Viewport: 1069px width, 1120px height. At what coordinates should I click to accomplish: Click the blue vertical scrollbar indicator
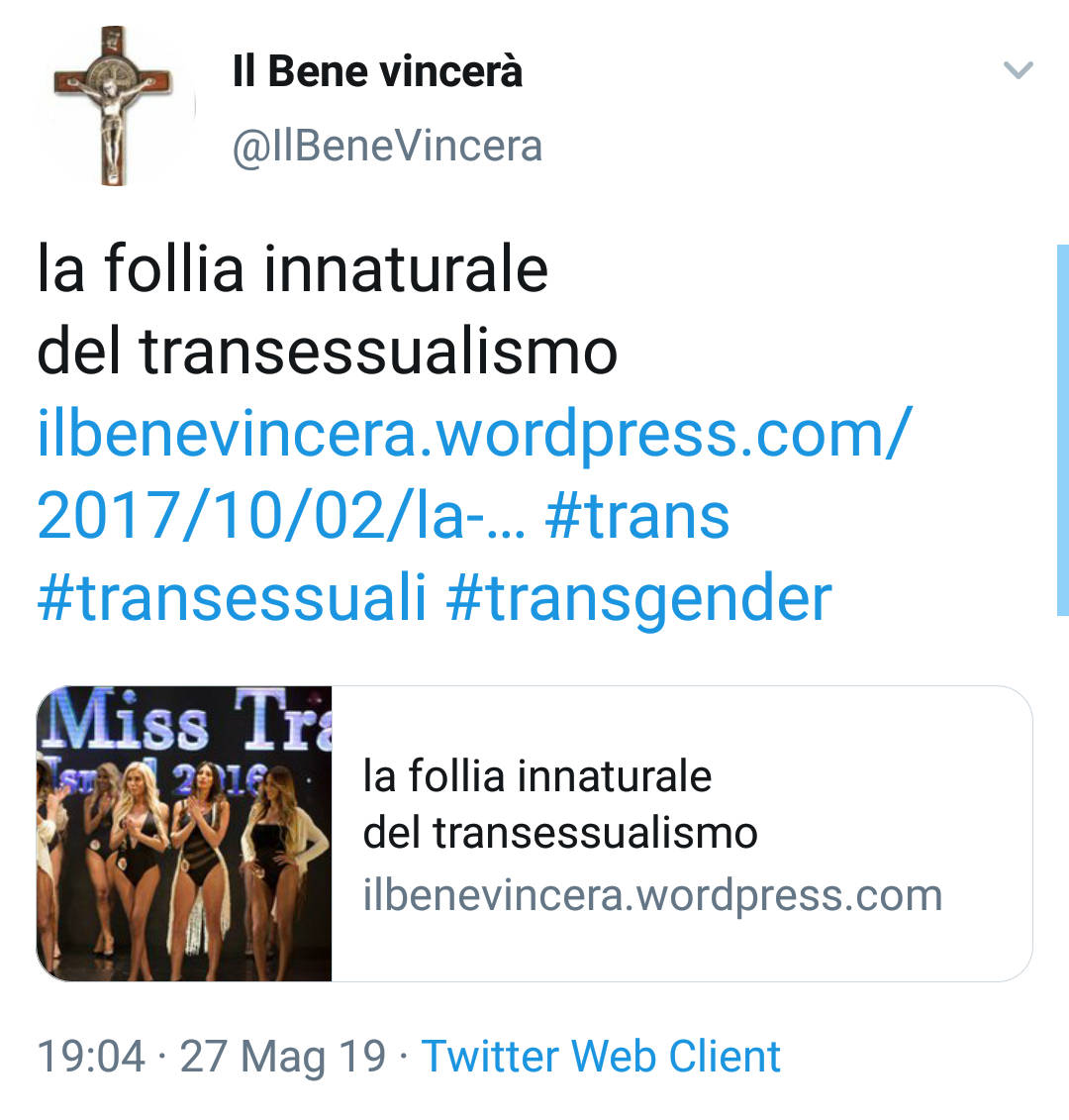click(x=1063, y=430)
